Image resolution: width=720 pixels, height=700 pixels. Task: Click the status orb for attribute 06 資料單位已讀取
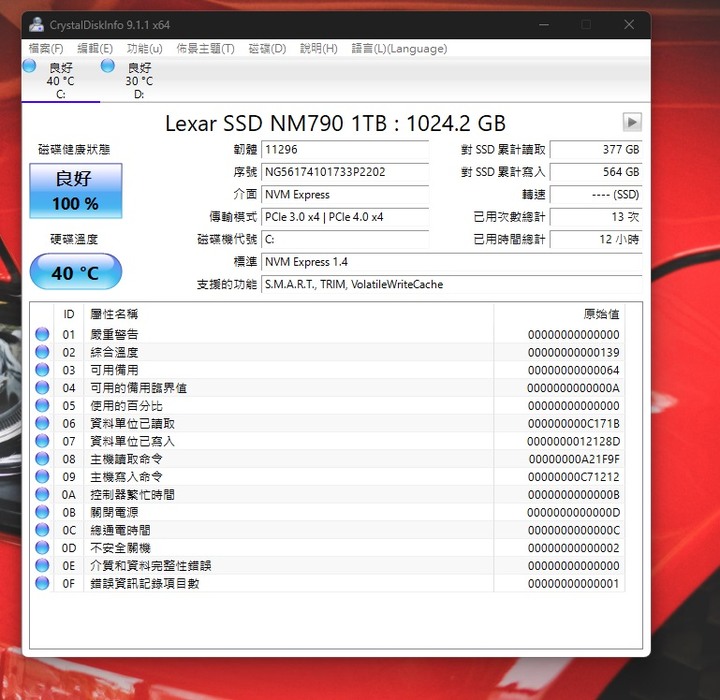[42, 423]
